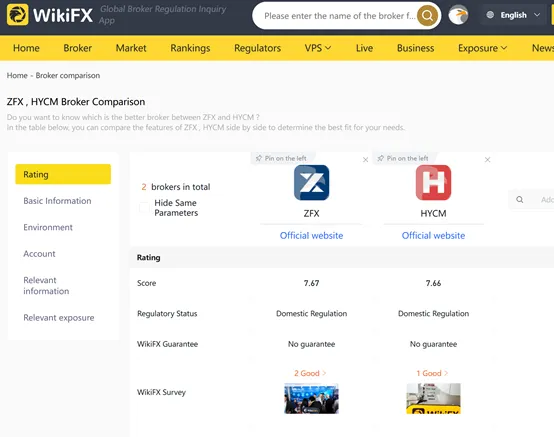Image resolution: width=554 pixels, height=437 pixels.
Task: Click the ZFX broker logo
Action: click(311, 183)
